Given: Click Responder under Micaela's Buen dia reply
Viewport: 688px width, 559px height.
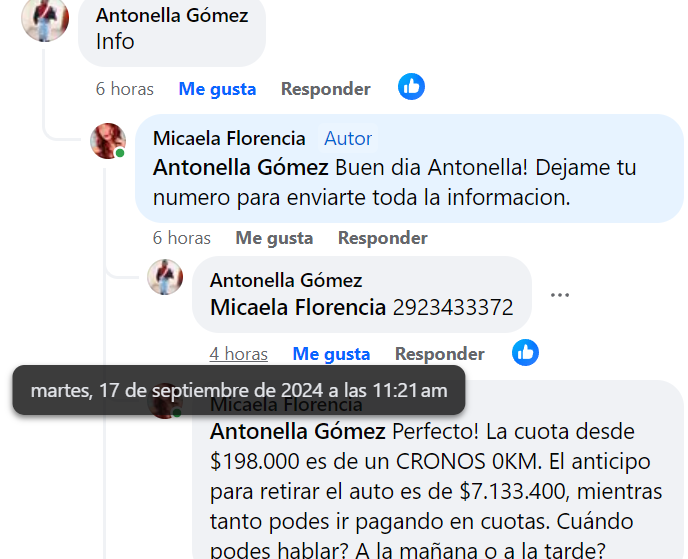Looking at the screenshot, I should coord(383,238).
